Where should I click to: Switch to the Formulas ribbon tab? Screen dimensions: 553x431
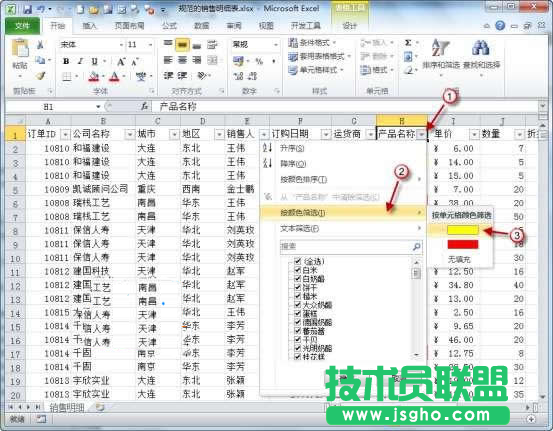(169, 26)
